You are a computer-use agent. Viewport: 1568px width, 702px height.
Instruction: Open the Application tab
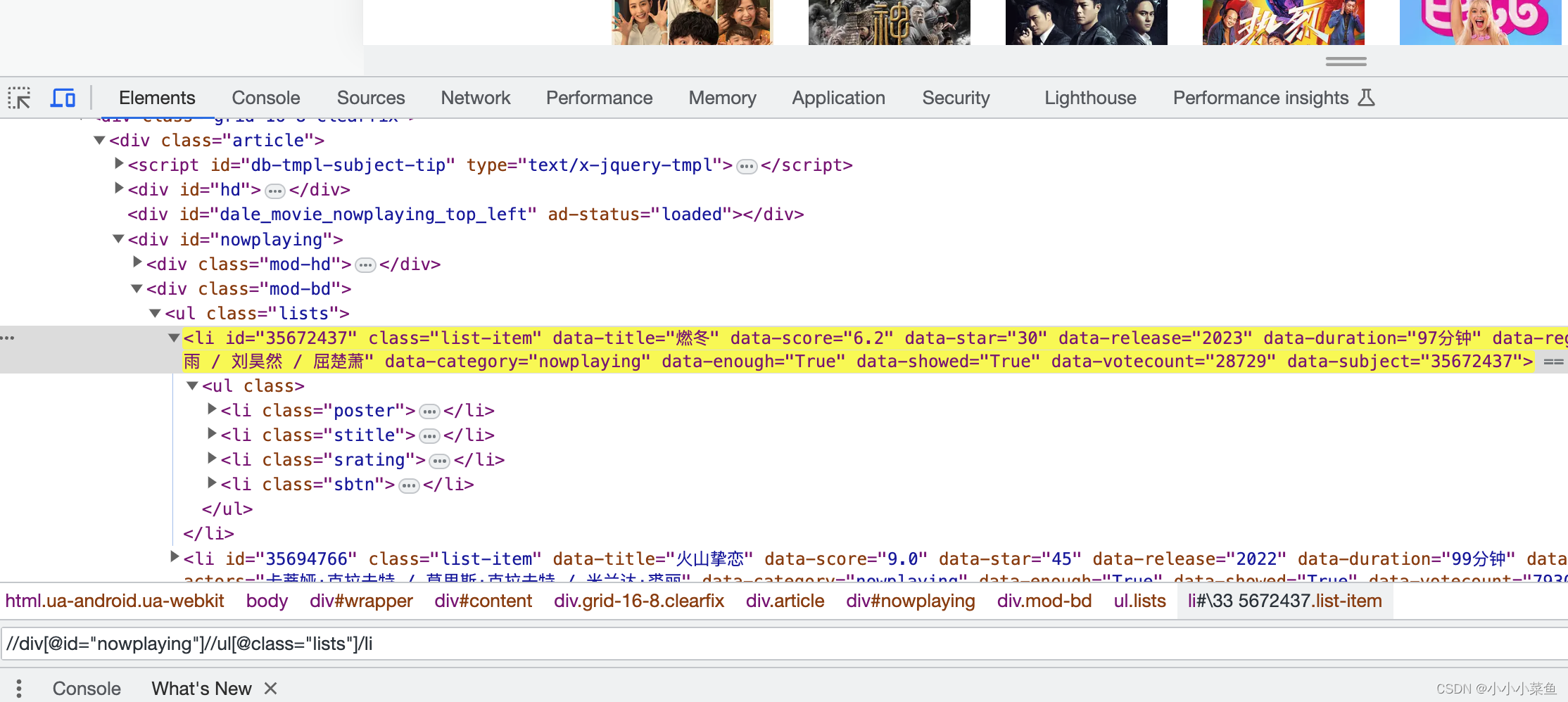tap(839, 98)
